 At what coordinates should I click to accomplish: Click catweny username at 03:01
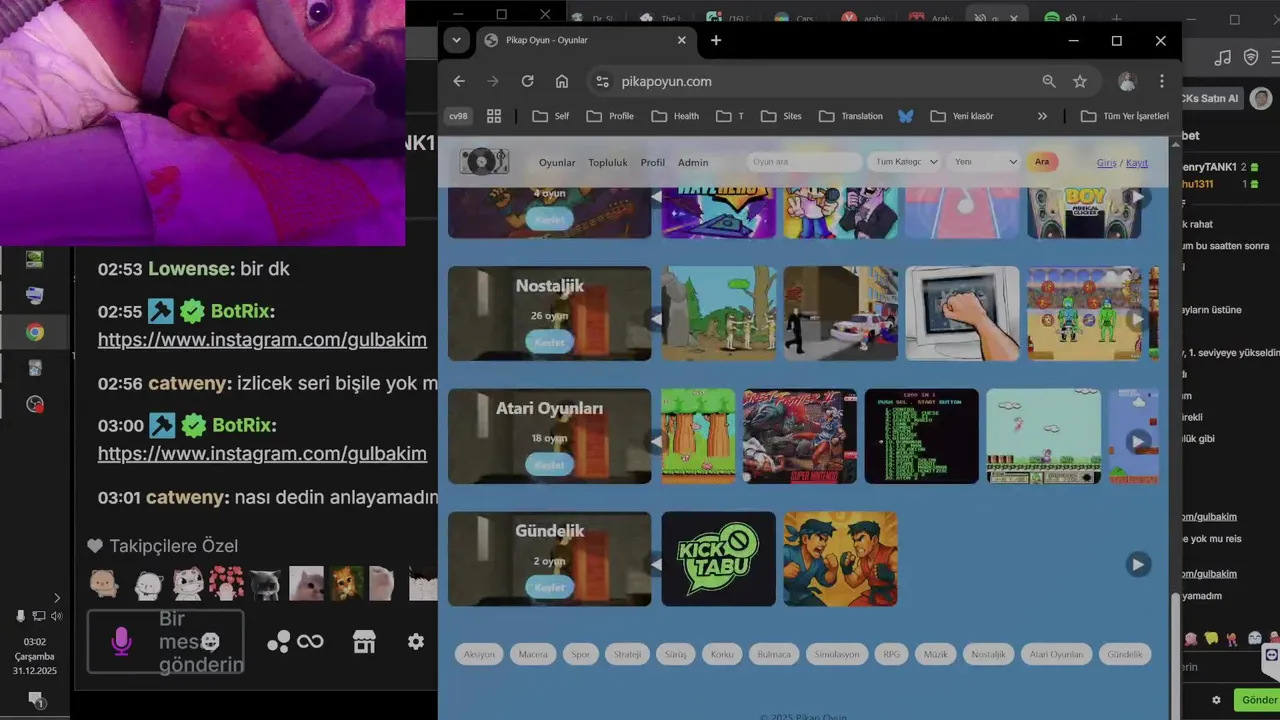click(186, 497)
